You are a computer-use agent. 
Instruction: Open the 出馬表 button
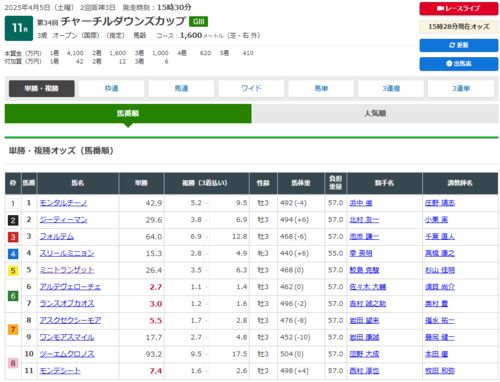click(x=459, y=64)
